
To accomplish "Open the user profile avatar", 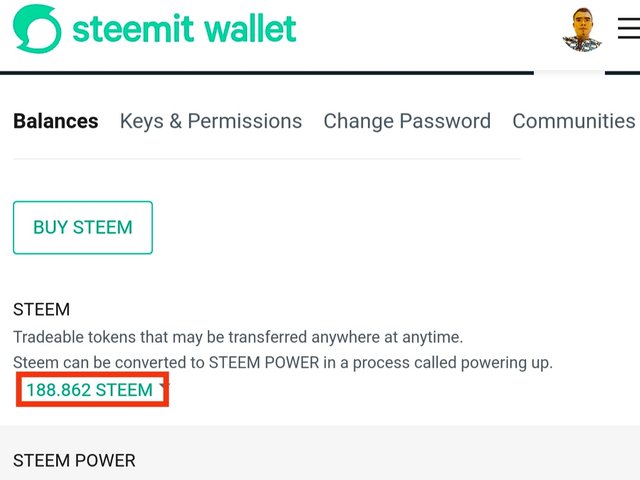I will pyautogui.click(x=582, y=29).
